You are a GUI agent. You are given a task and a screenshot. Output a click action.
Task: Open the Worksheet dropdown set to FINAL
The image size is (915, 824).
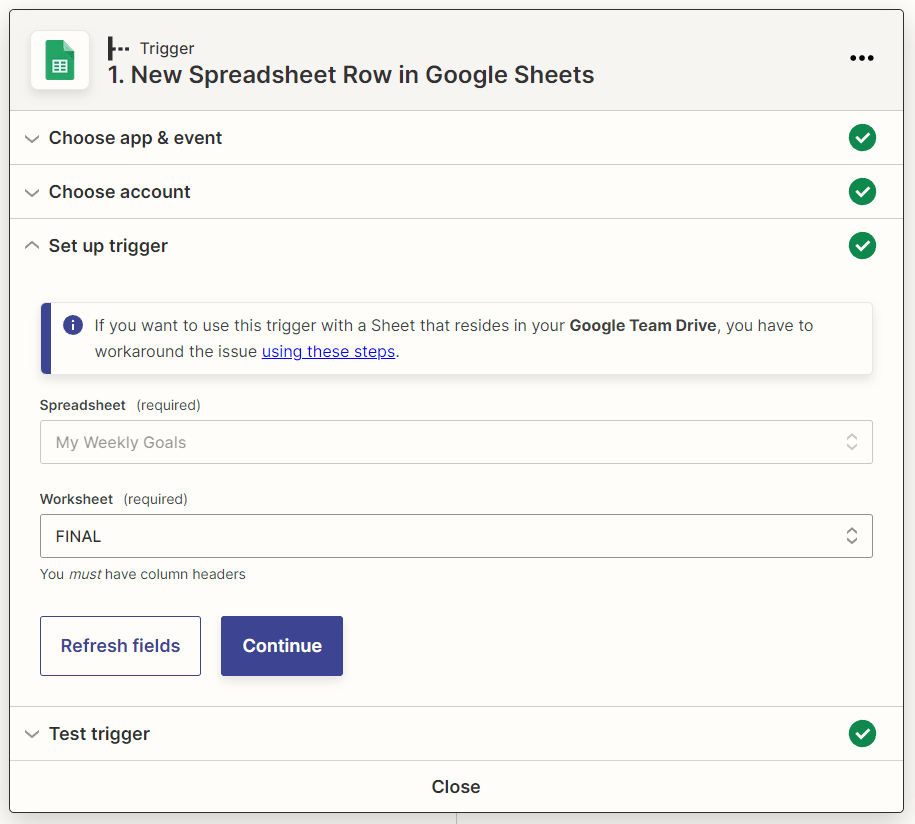pos(456,536)
